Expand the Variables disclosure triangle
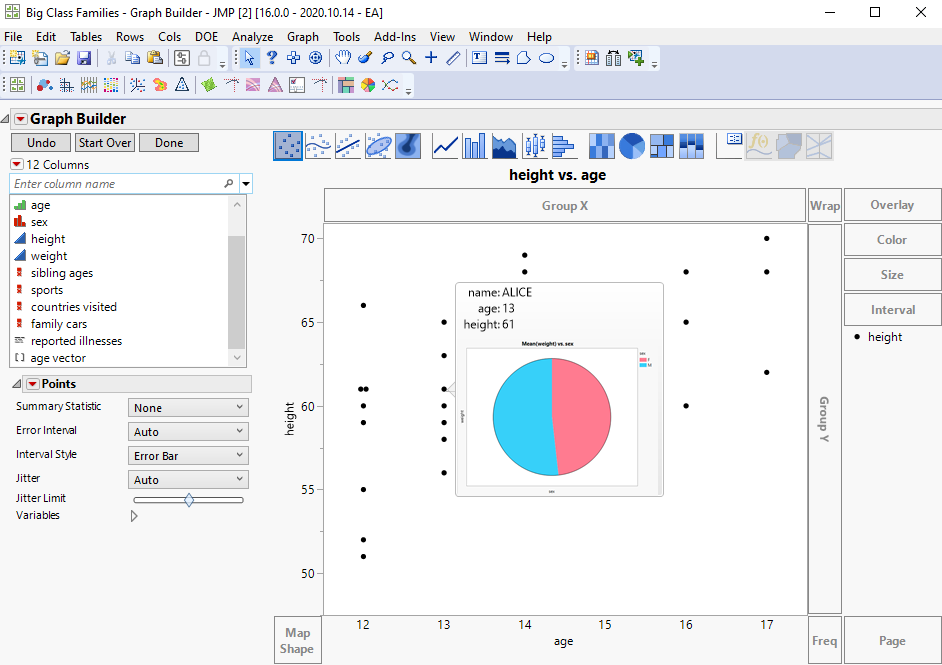Image resolution: width=942 pixels, height=665 pixels. pos(133,516)
